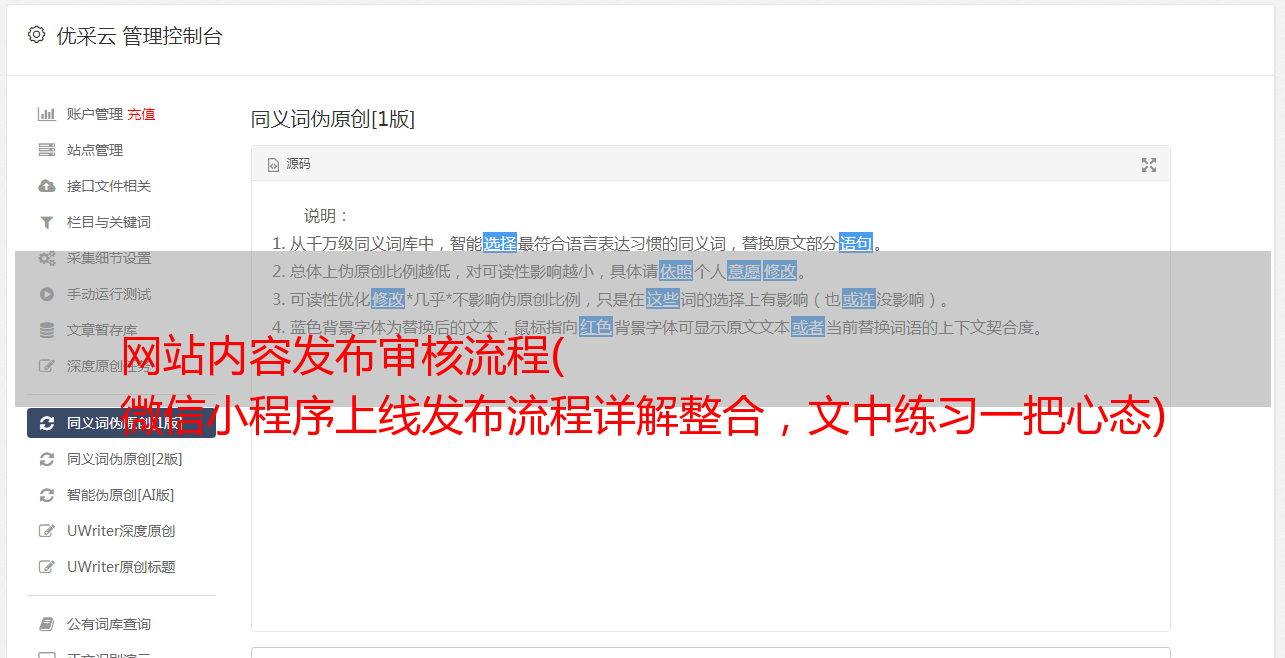
Task: Click the refresh icon beside 智能伪原创[AI版]
Action: (x=46, y=495)
